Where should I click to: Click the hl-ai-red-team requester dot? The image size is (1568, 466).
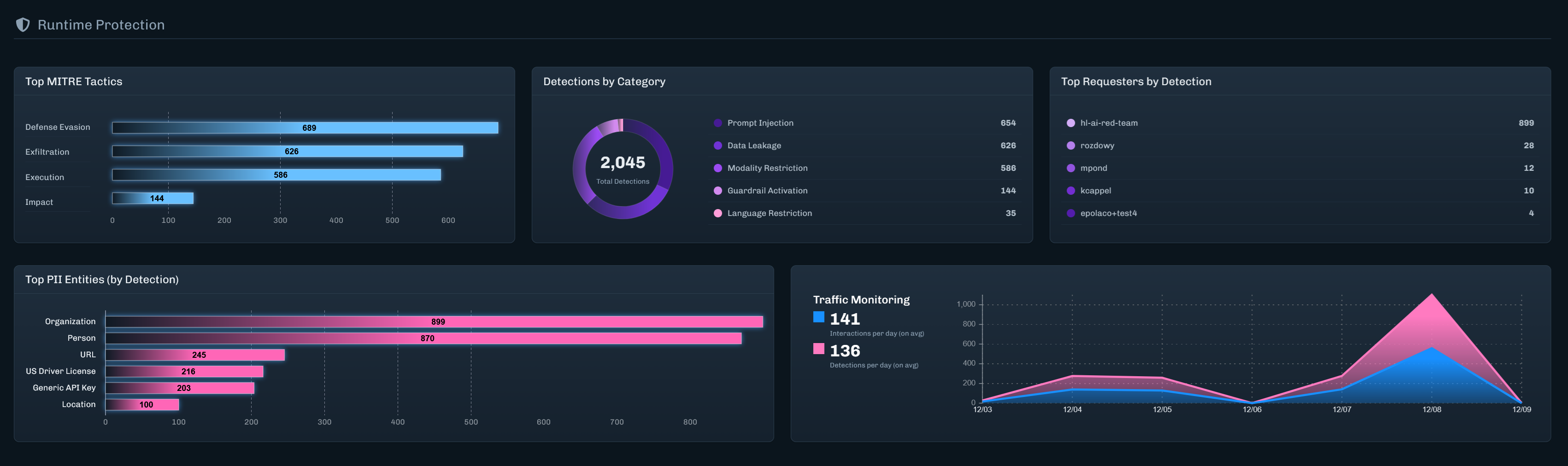click(x=1071, y=123)
